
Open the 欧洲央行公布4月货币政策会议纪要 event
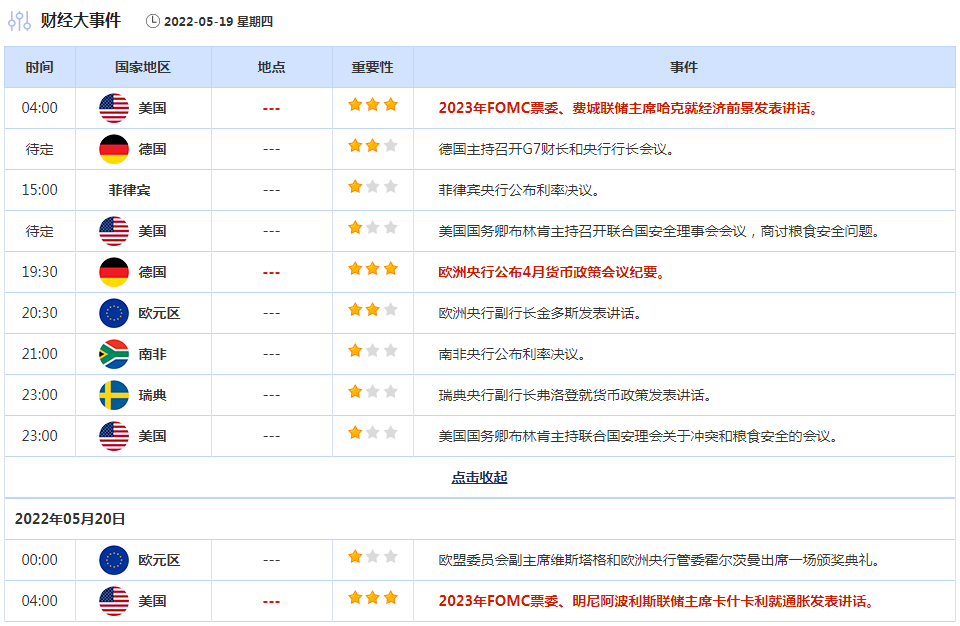(x=552, y=272)
